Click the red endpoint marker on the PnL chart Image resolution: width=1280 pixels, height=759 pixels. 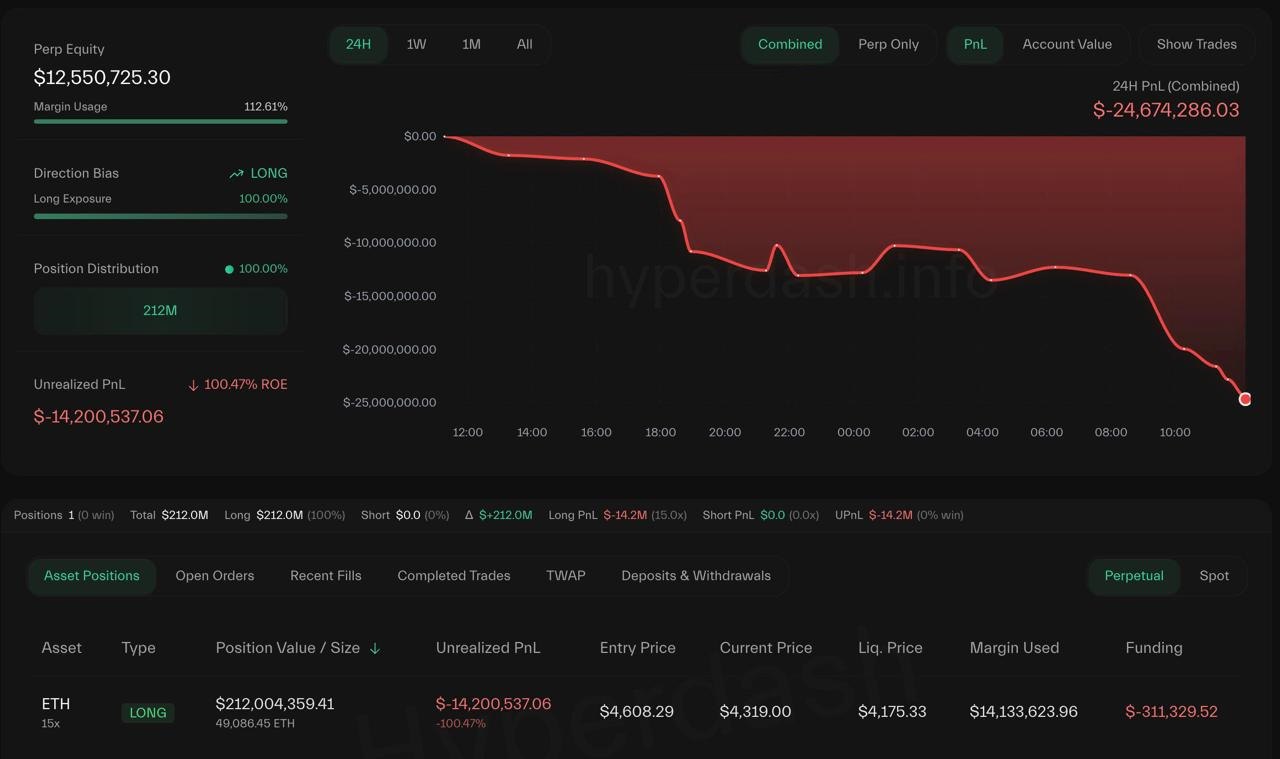(1245, 399)
